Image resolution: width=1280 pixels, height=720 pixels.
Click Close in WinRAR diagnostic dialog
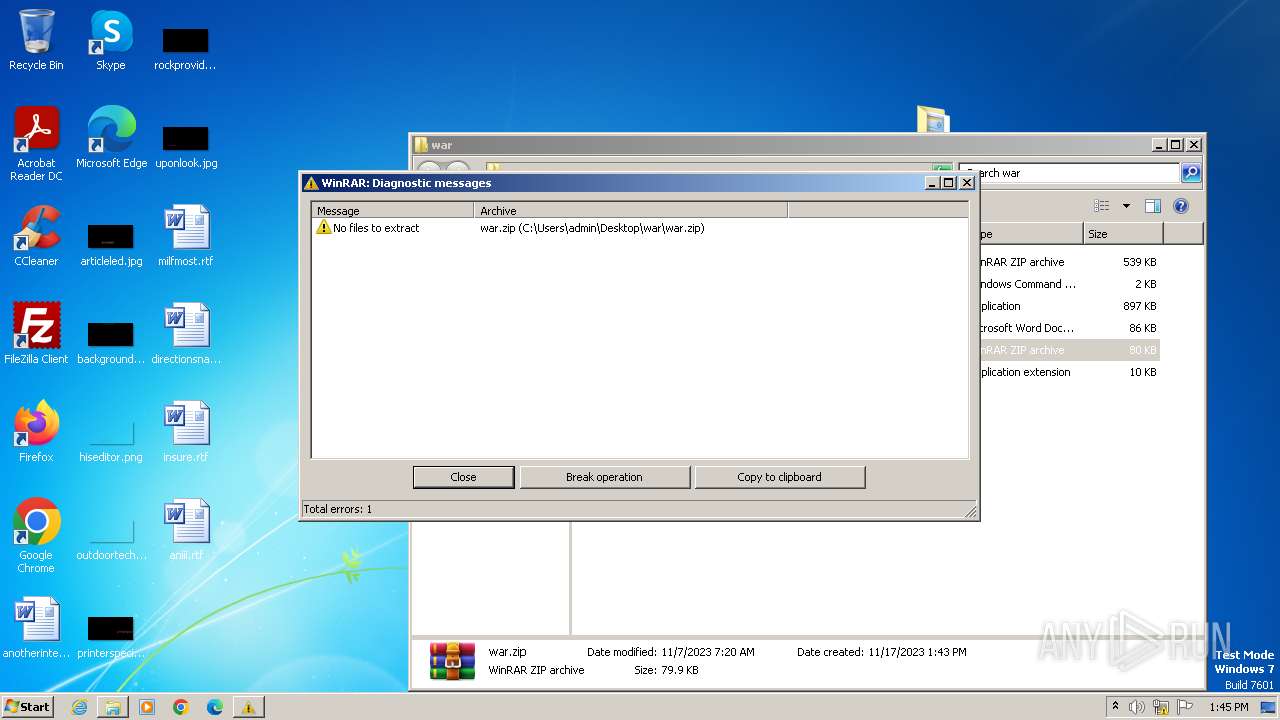coord(463,477)
